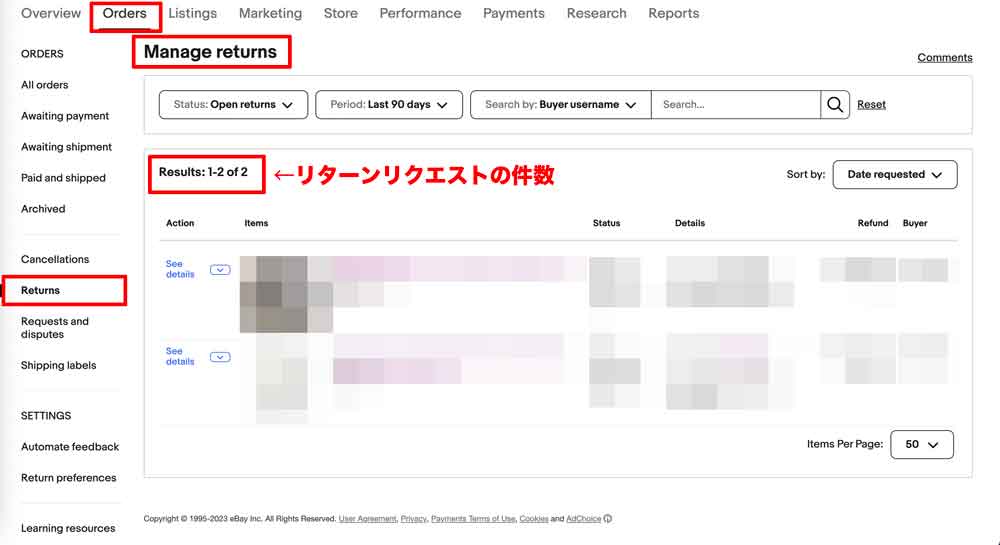Image resolution: width=1000 pixels, height=545 pixels.
Task: Open the Reports tab
Action: point(673,13)
